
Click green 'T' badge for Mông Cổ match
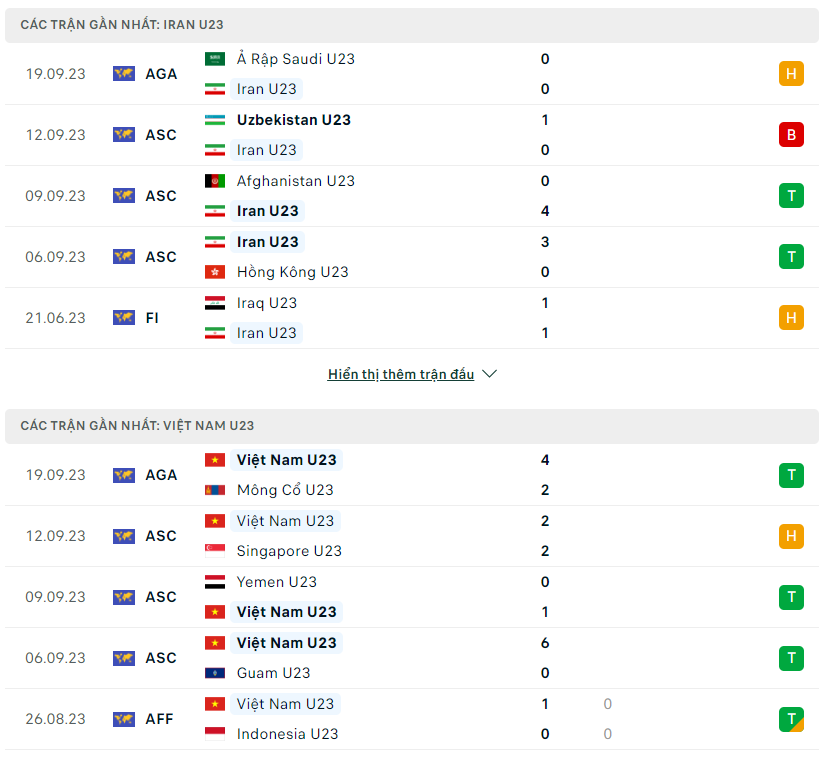(x=791, y=475)
